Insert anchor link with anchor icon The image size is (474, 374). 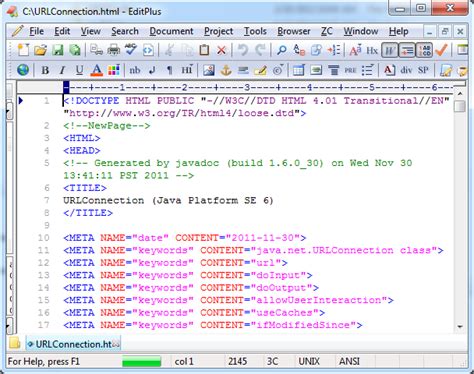pos(226,70)
